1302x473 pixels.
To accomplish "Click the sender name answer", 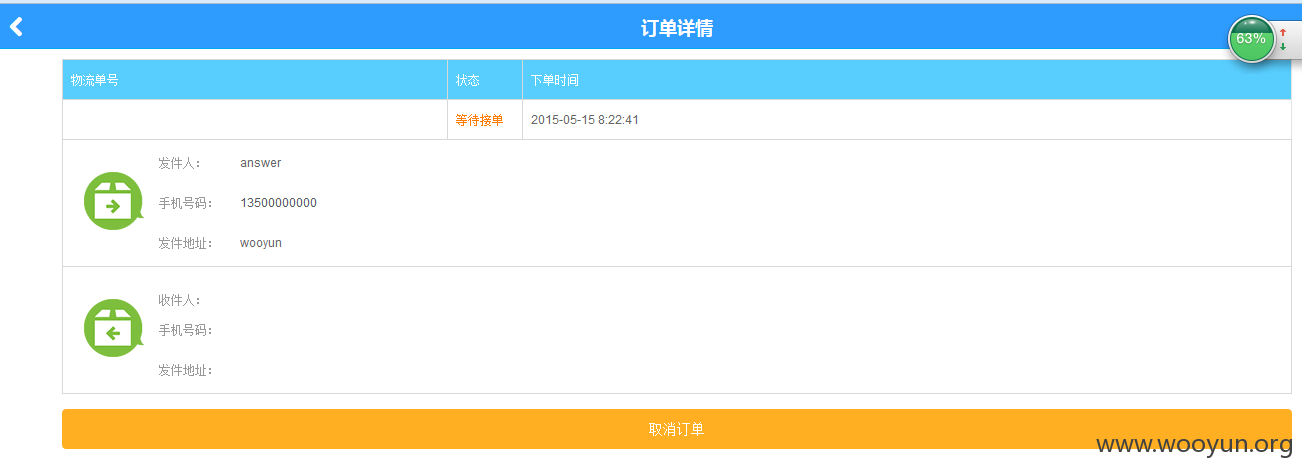I will tap(261, 163).
